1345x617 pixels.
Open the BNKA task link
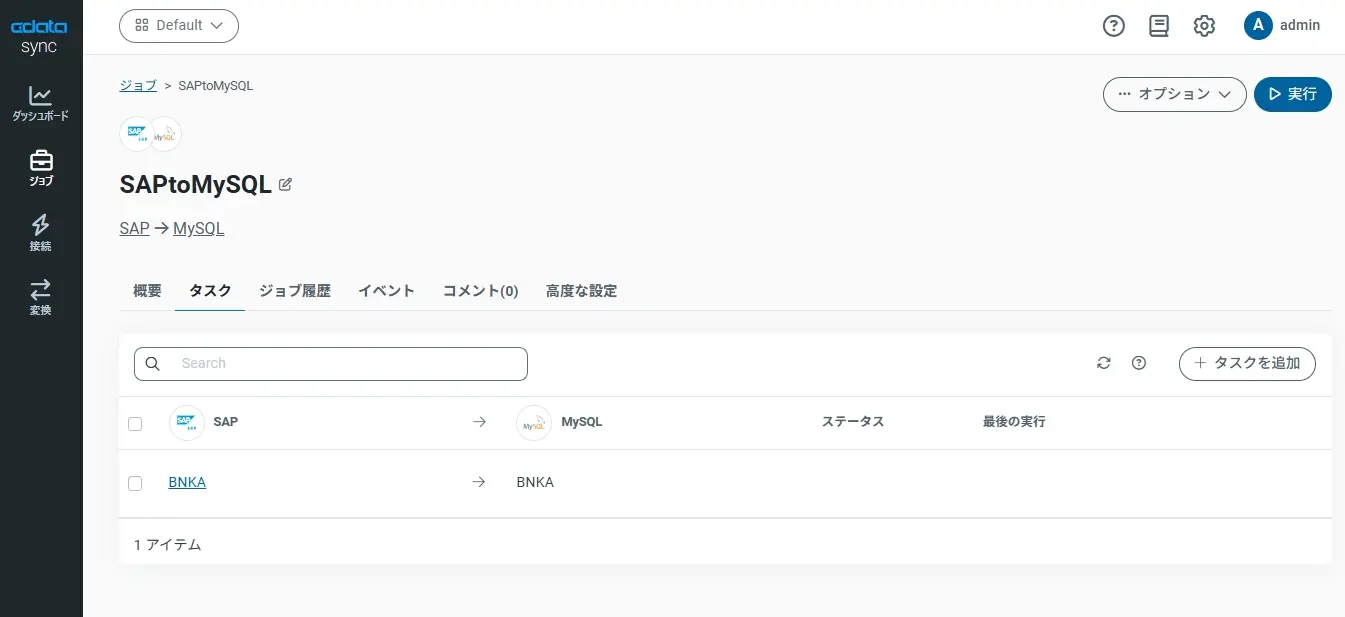187,482
